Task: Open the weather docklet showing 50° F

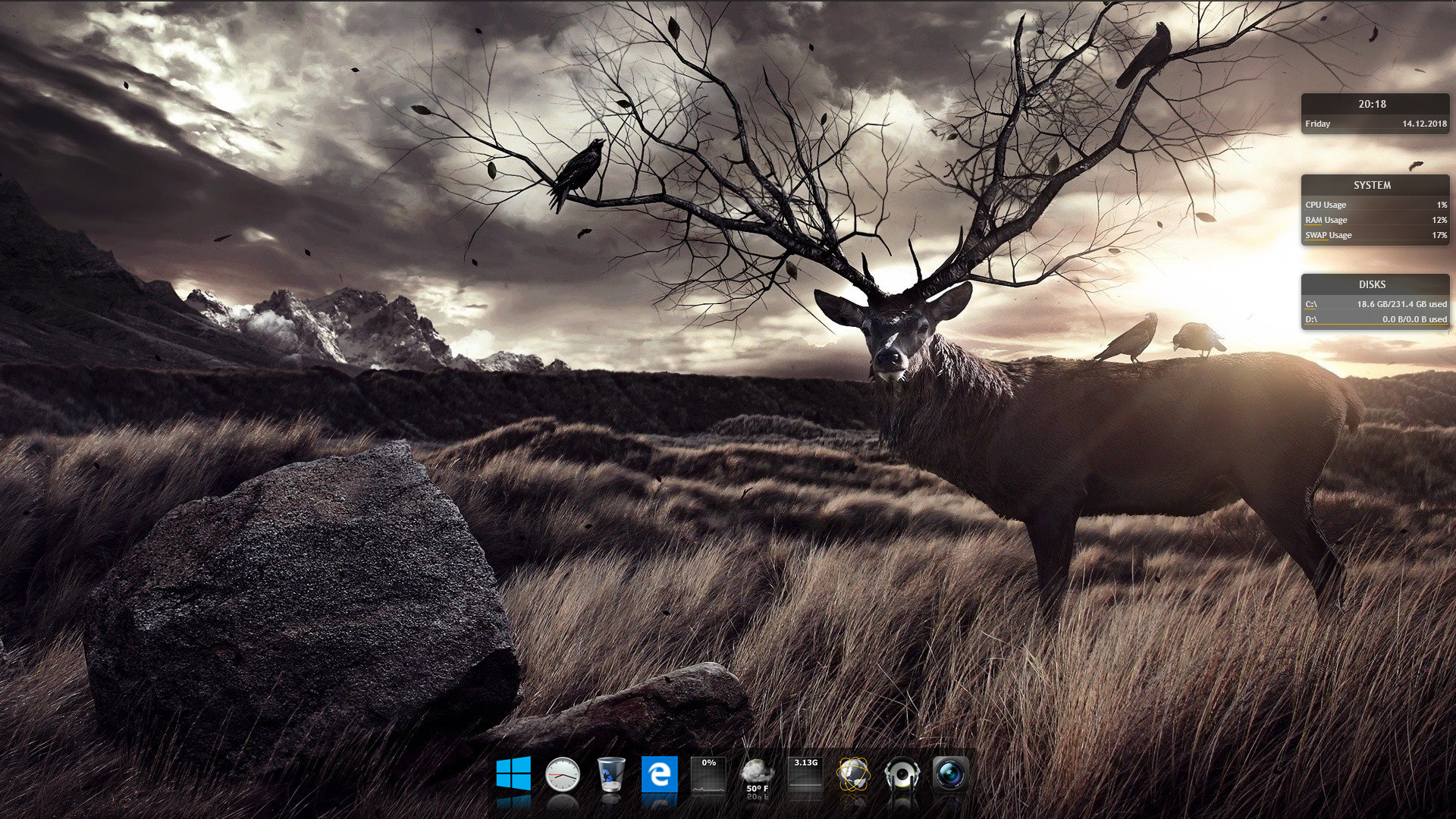Action: tap(757, 774)
